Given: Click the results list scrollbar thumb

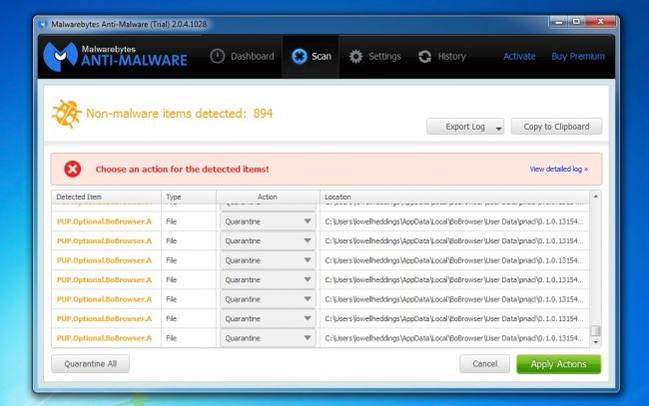Looking at the screenshot, I should [x=595, y=330].
